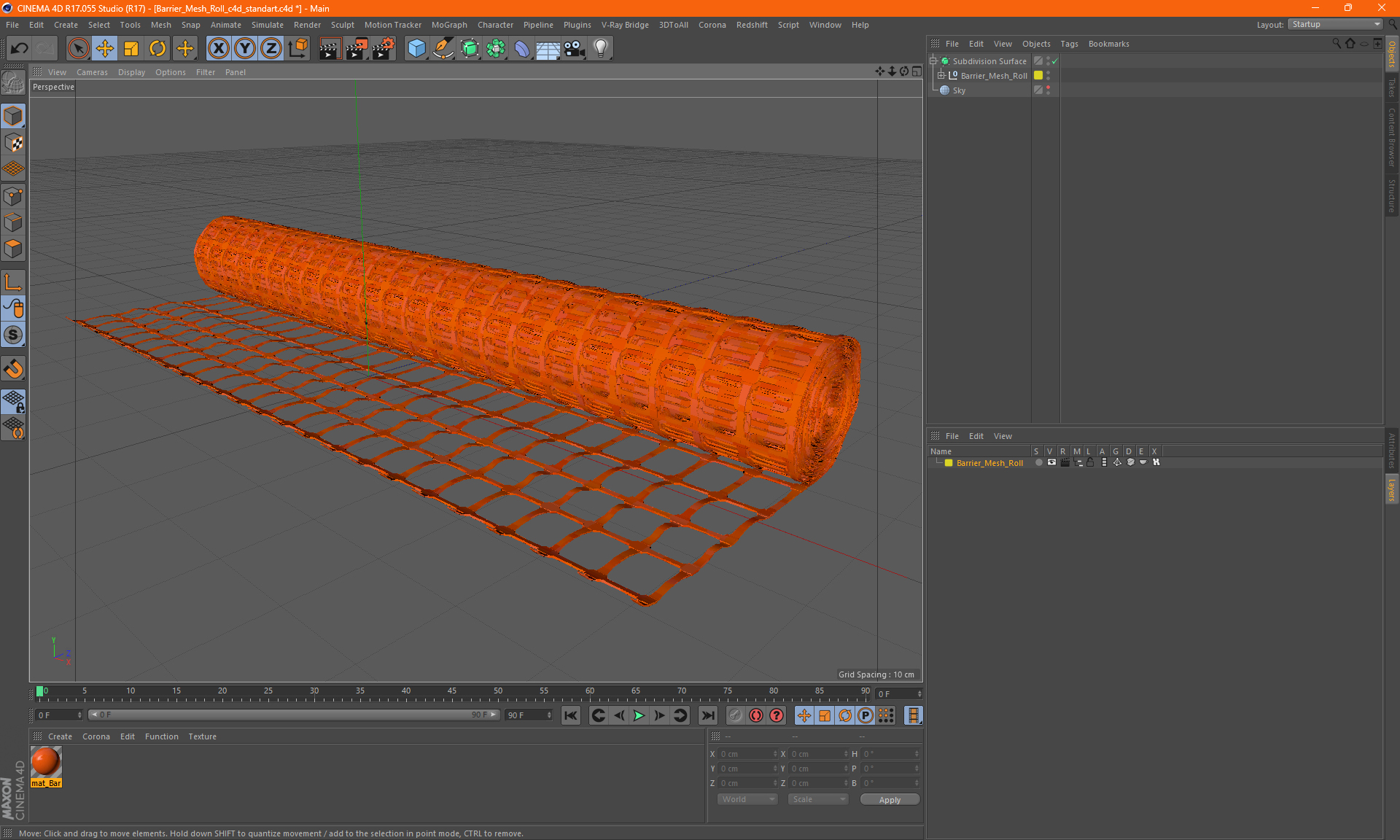This screenshot has width=1400, height=840.
Task: Open the Content Browser side tab
Action: click(1392, 137)
